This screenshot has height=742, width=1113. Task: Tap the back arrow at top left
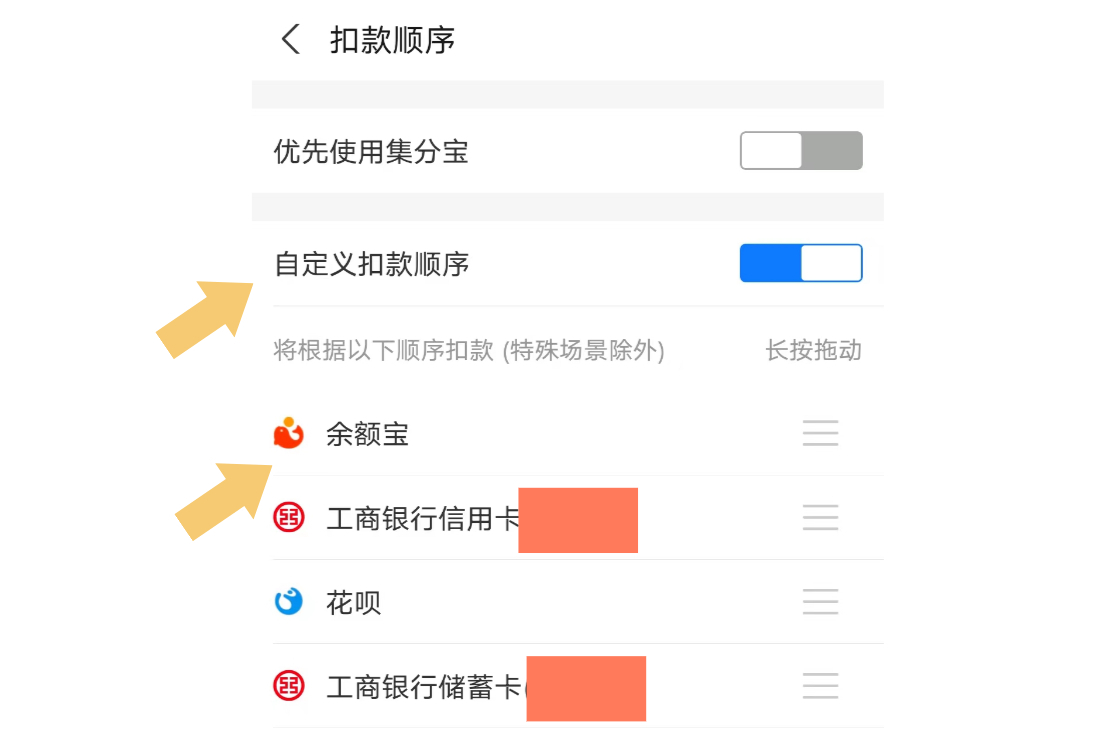tap(290, 39)
